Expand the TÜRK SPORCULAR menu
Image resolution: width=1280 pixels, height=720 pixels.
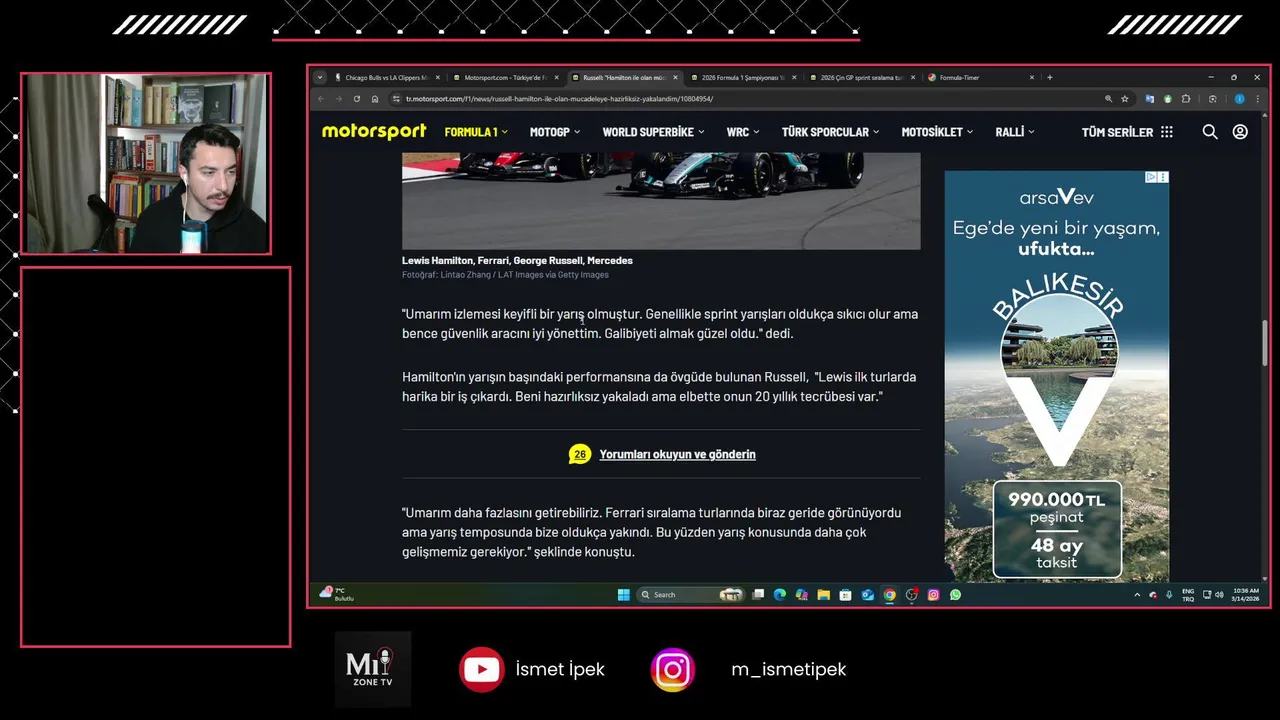pyautogui.click(x=830, y=132)
